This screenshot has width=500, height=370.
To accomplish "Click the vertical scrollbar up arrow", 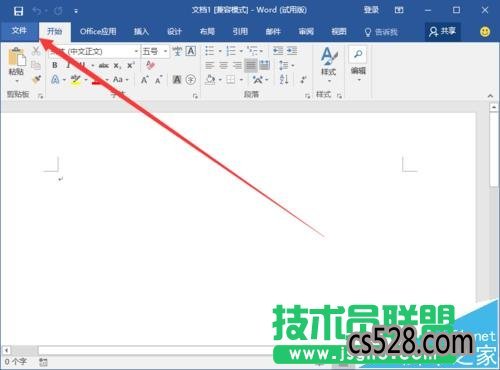I will click(494, 107).
